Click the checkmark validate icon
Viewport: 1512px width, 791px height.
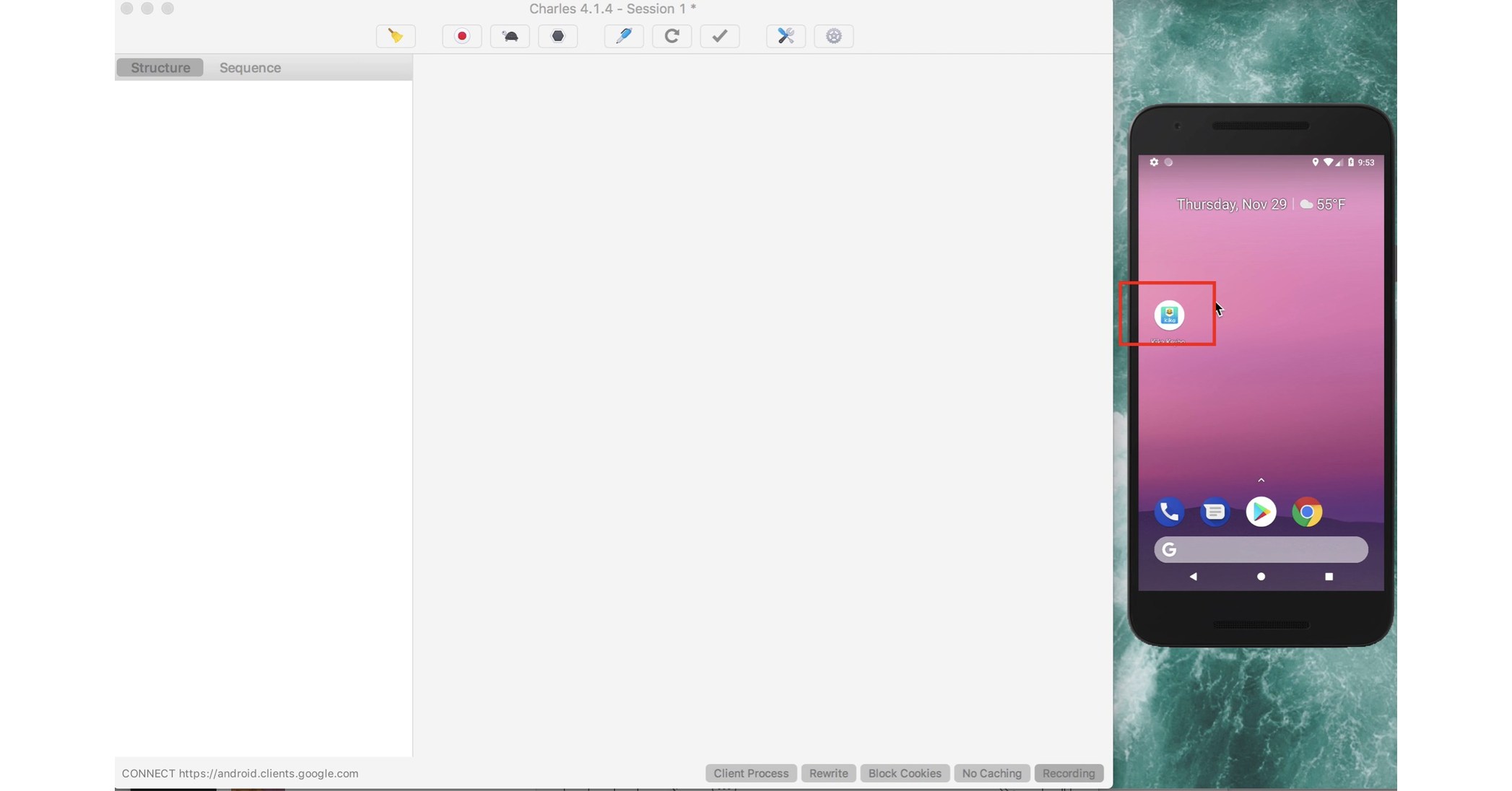[719, 36]
